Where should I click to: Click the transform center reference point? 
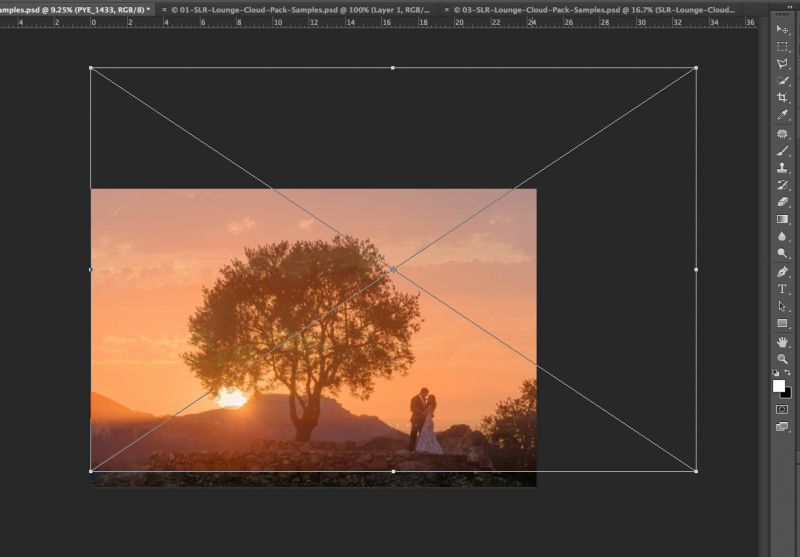pos(393,269)
